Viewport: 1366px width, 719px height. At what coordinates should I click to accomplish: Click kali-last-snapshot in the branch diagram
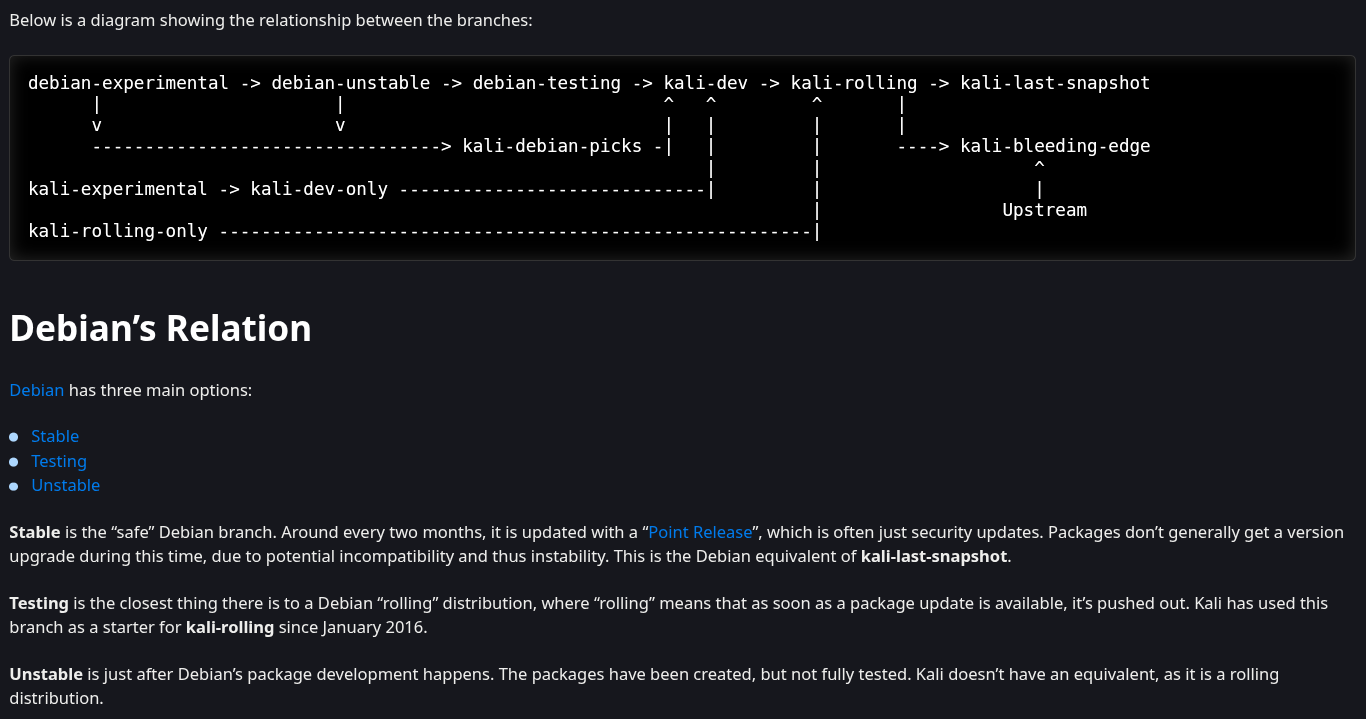1055,83
